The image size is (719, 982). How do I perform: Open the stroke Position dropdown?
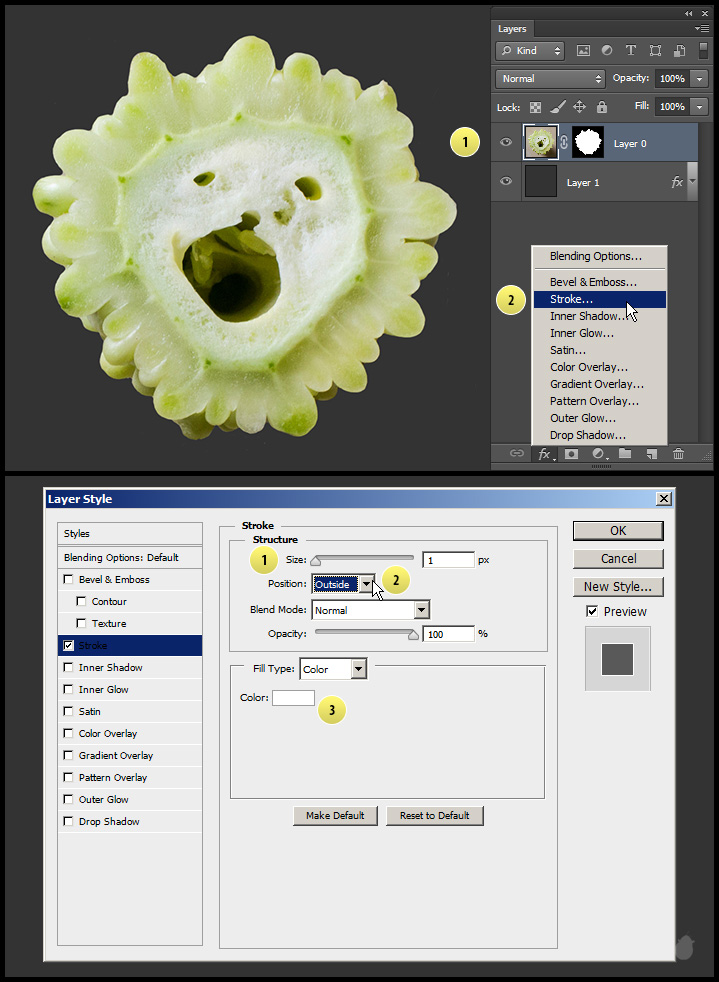367,584
